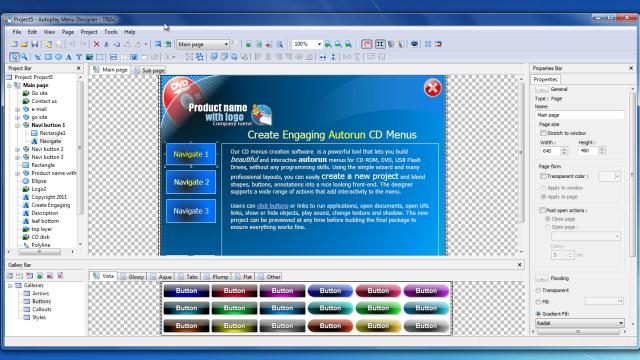Click the green icon in Gallery Bar toolbar

pyautogui.click(x=40, y=276)
